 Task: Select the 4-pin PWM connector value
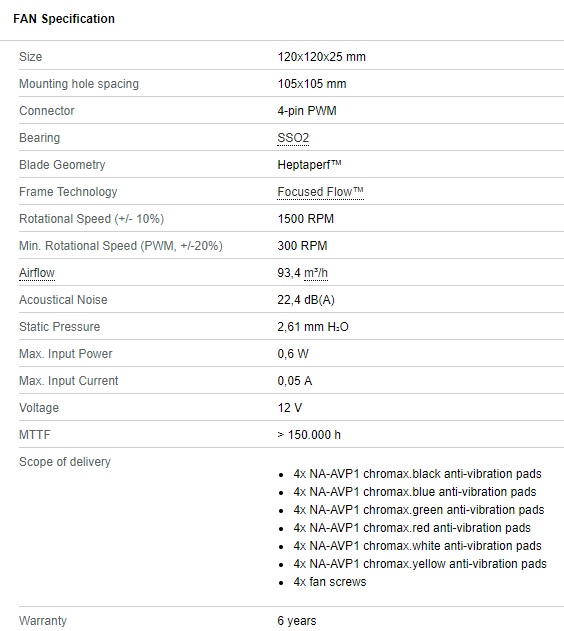point(307,111)
